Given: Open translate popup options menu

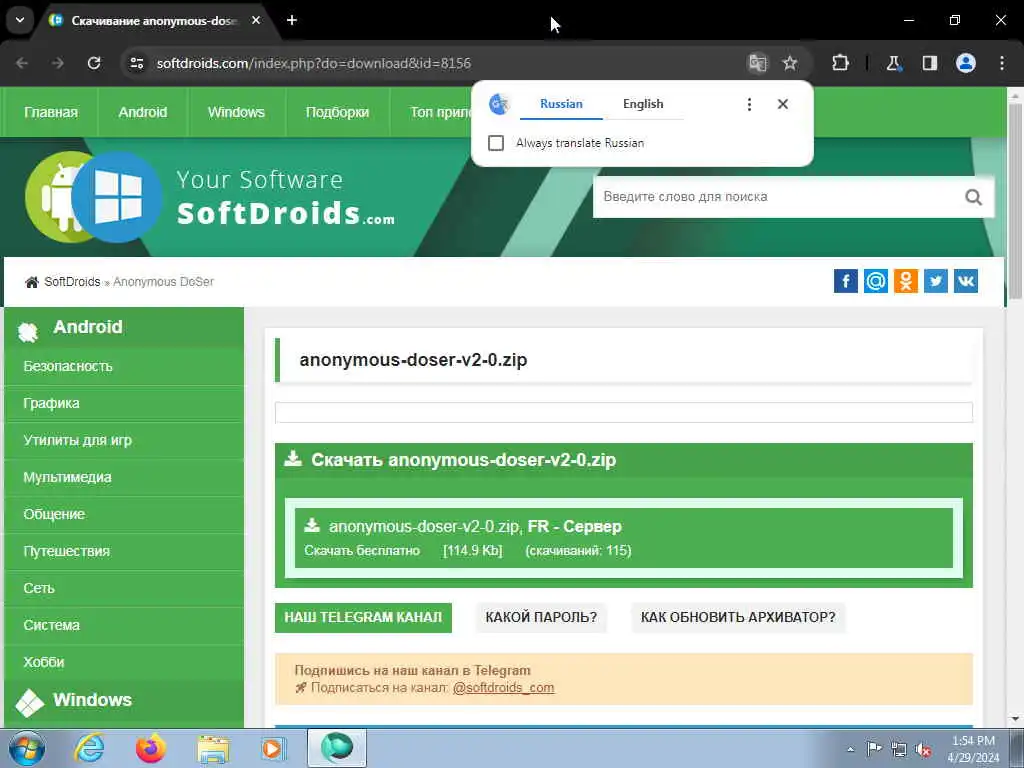Looking at the screenshot, I should pos(749,104).
